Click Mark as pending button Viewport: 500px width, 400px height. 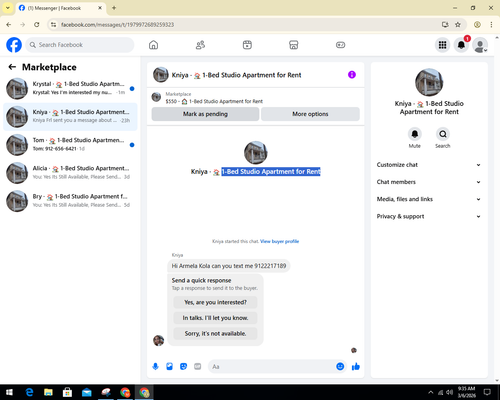tap(205, 114)
